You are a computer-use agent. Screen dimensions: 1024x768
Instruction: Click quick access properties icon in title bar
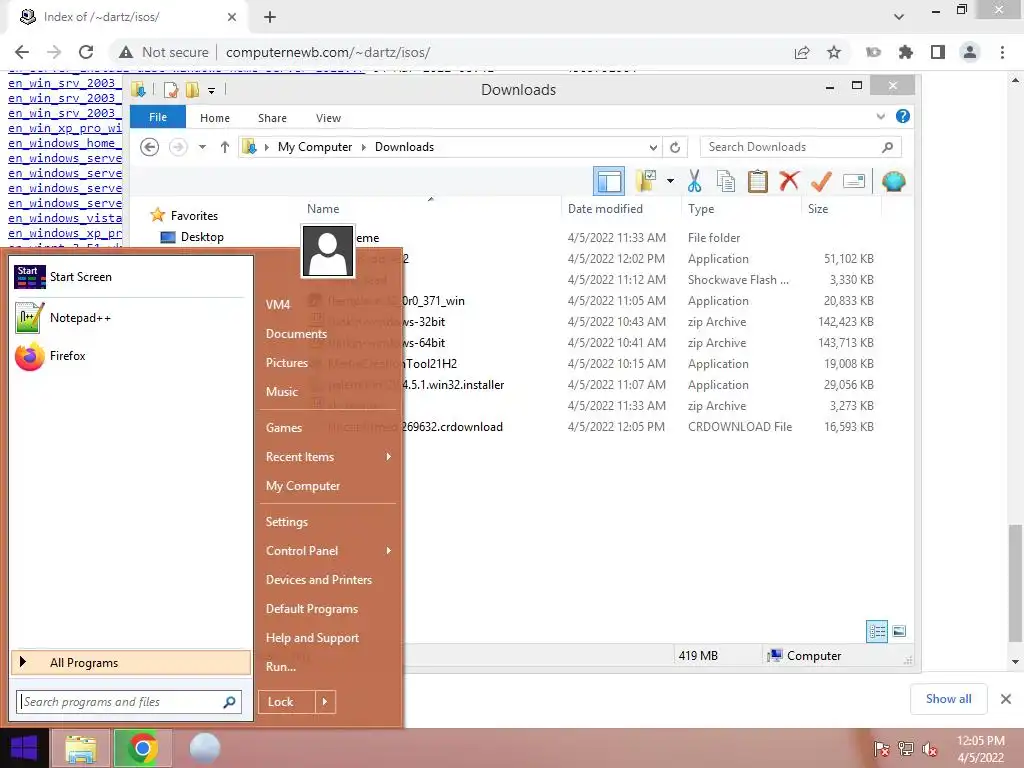click(x=170, y=89)
